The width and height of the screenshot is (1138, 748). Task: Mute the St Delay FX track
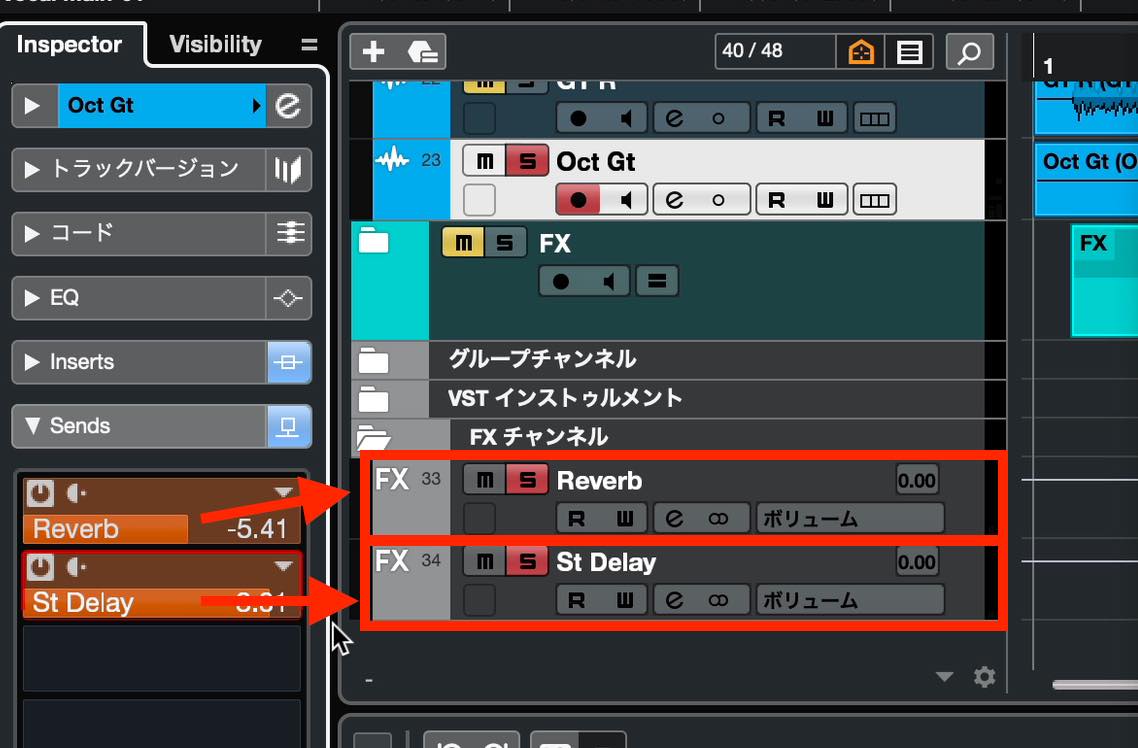click(x=485, y=561)
